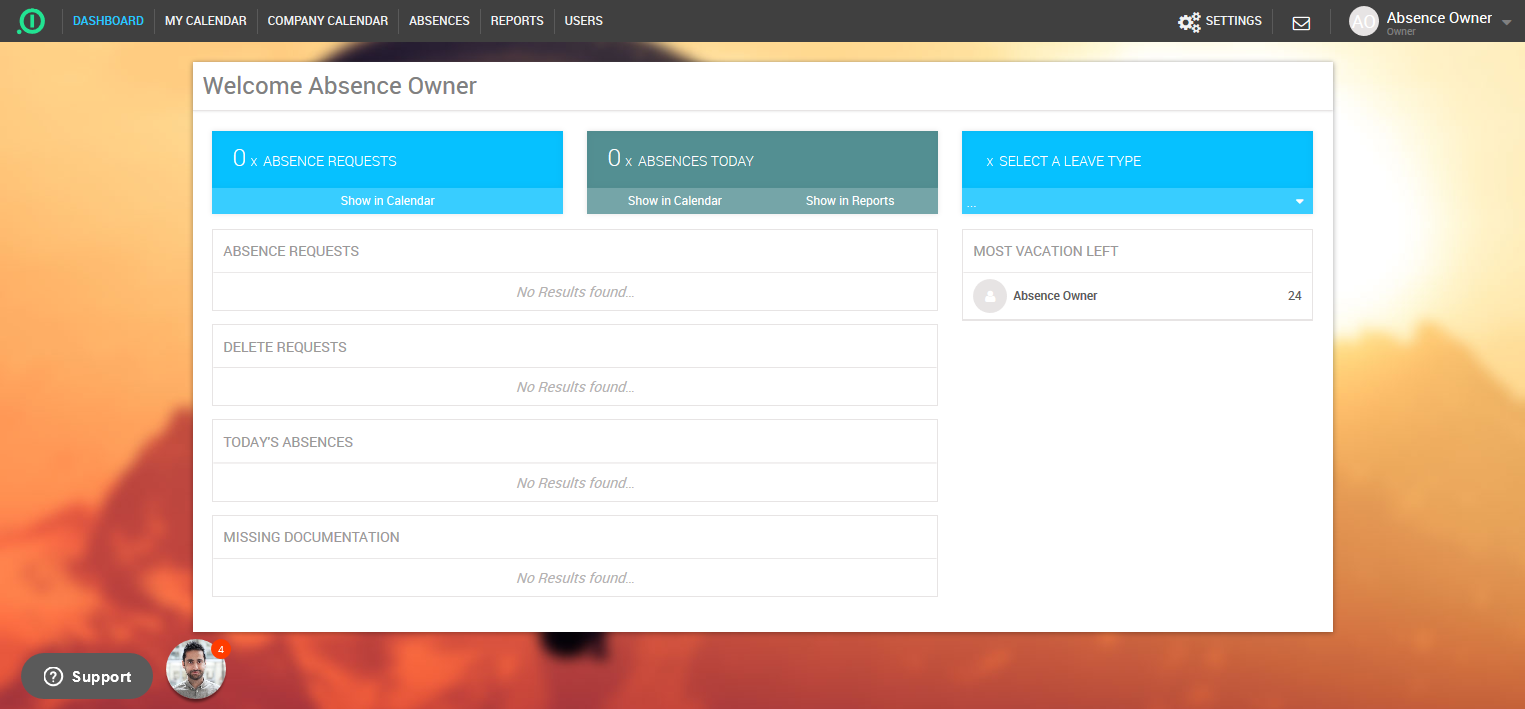1525x709 pixels.
Task: Go to My Calendar tab
Action: tap(205, 21)
